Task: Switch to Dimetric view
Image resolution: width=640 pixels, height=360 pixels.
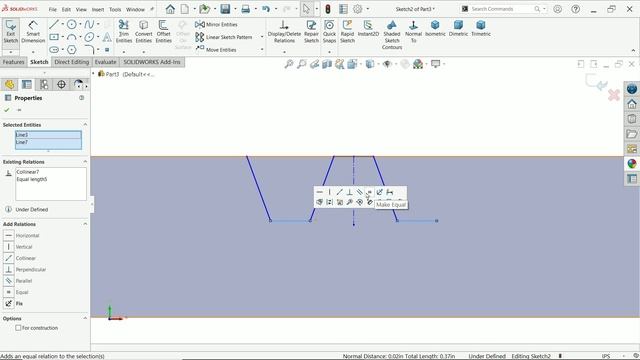Action: [458, 29]
